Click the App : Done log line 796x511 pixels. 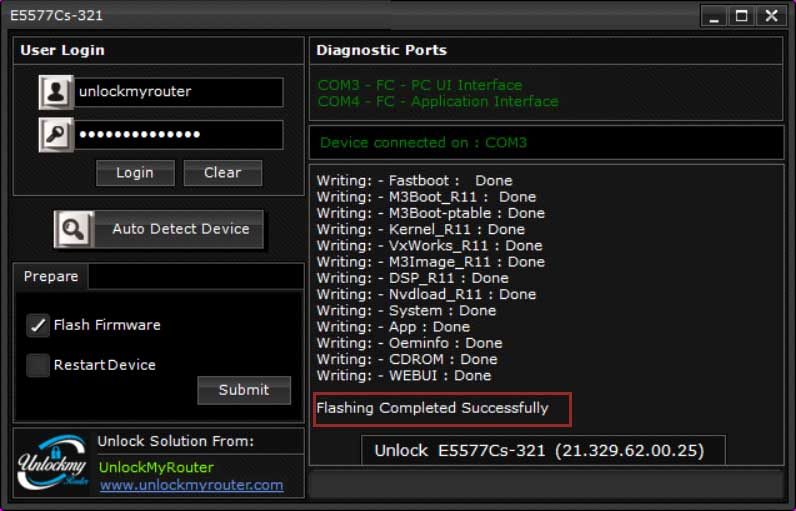(393, 327)
